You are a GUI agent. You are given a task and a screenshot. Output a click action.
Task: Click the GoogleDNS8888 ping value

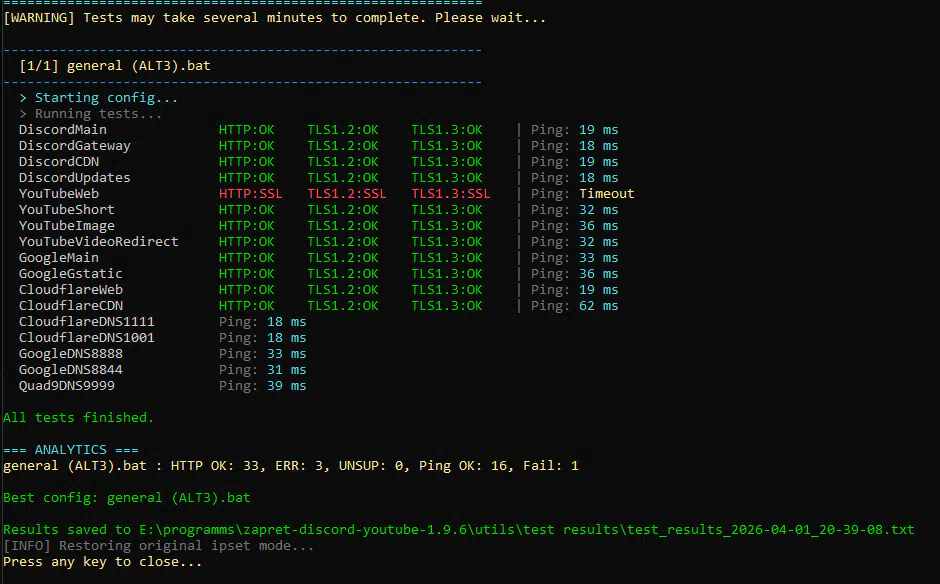coord(286,354)
